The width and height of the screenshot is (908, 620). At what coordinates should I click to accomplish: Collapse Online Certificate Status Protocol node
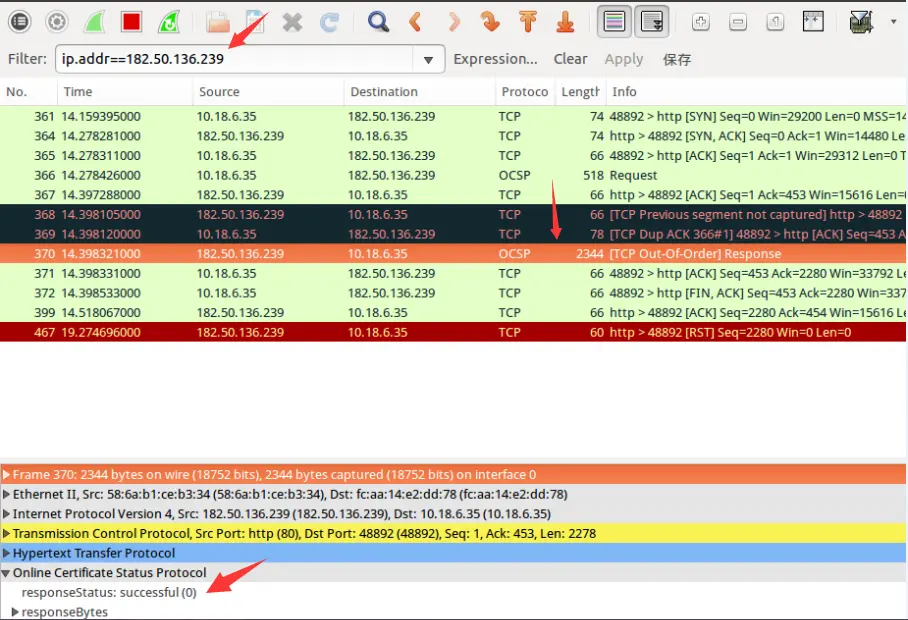point(6,573)
